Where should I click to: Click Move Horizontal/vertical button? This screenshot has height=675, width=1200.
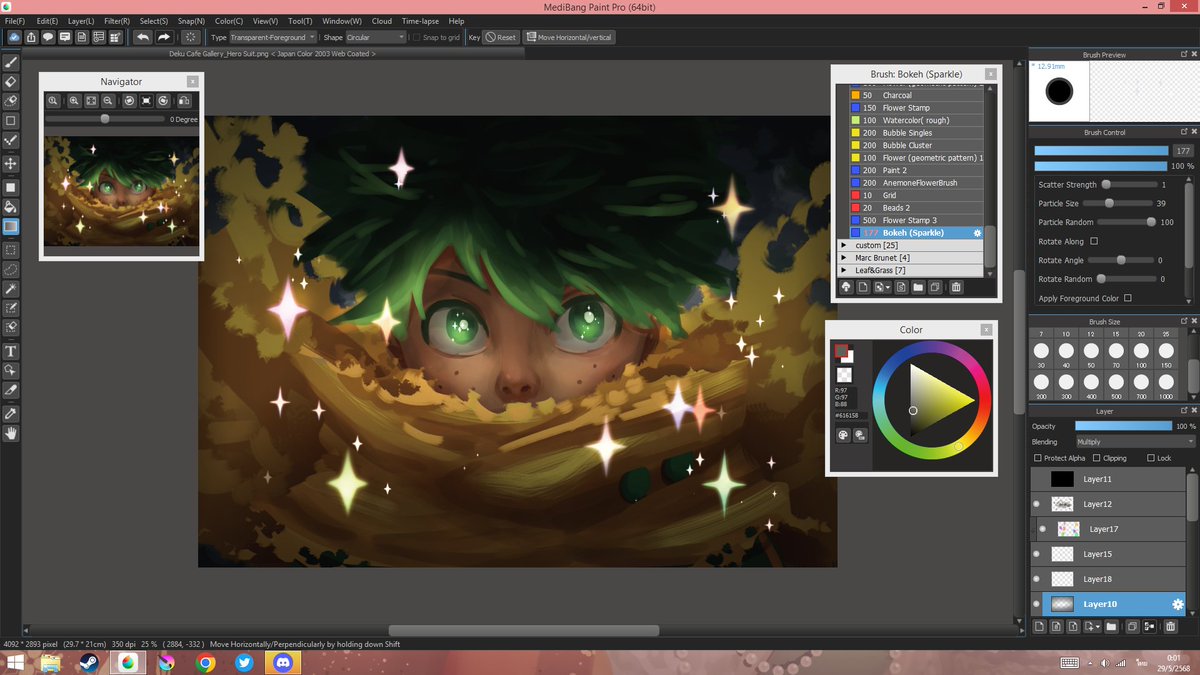[569, 37]
